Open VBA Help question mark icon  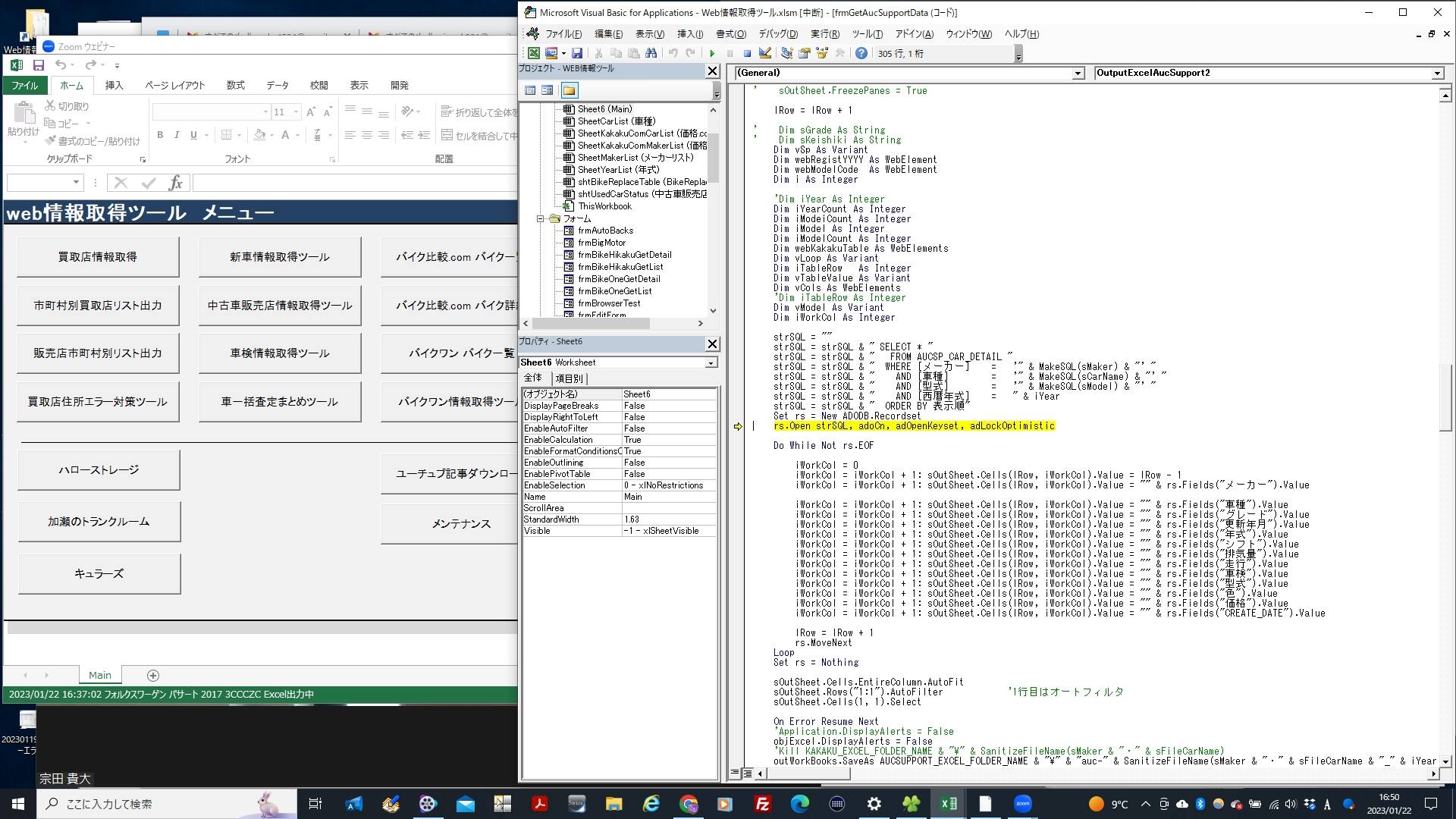pos(861,53)
